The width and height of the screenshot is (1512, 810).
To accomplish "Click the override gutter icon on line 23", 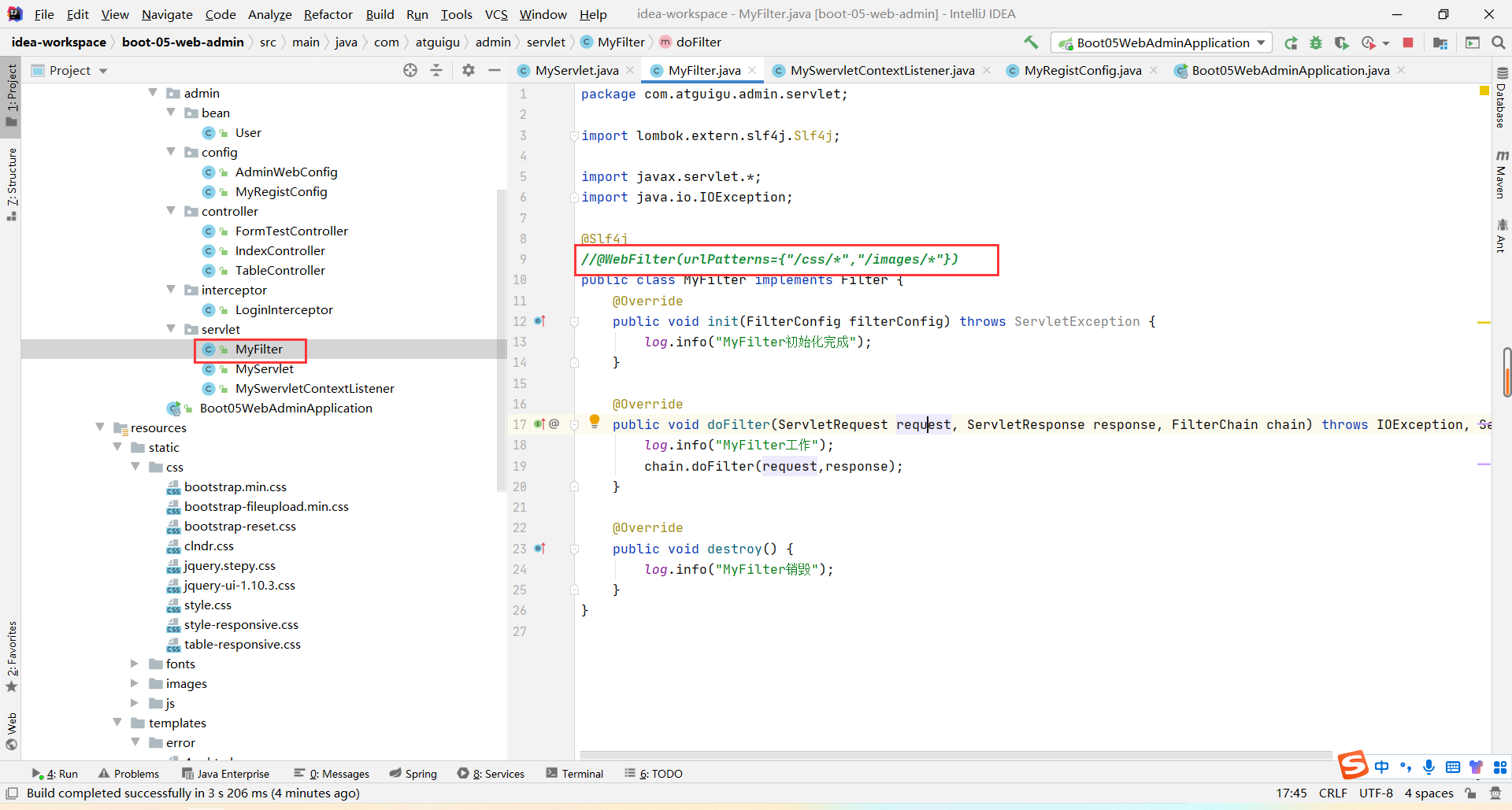I will [539, 549].
